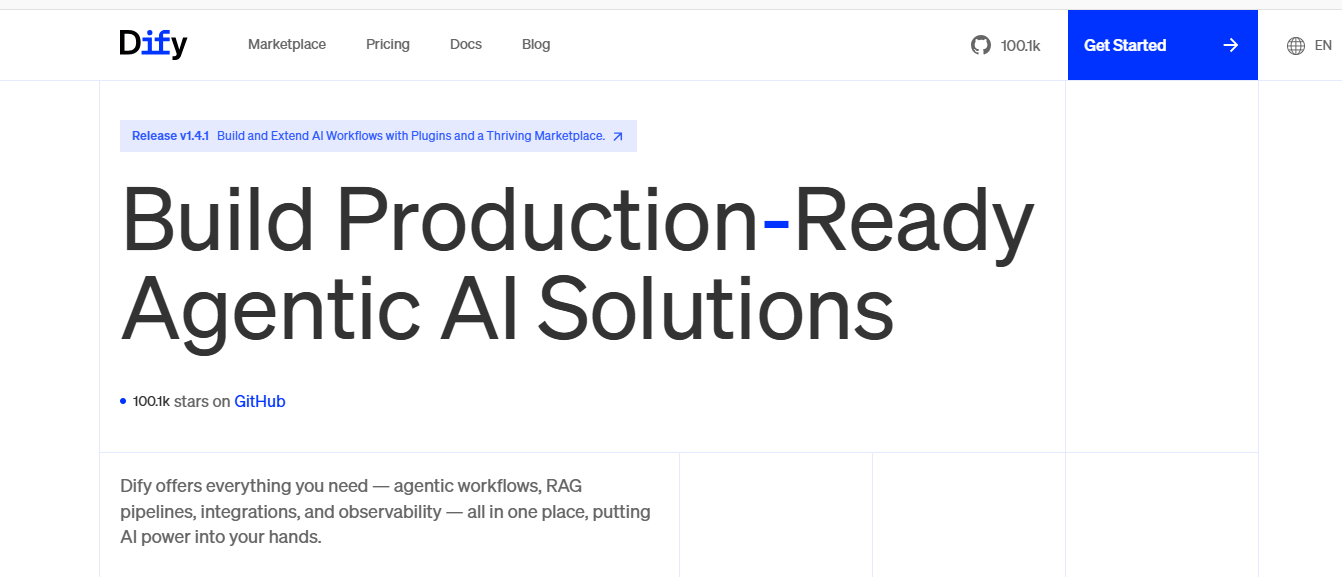The width and height of the screenshot is (1342, 577).
Task: Click the "100.1k stars on" text
Action: pyautogui.click(x=182, y=401)
